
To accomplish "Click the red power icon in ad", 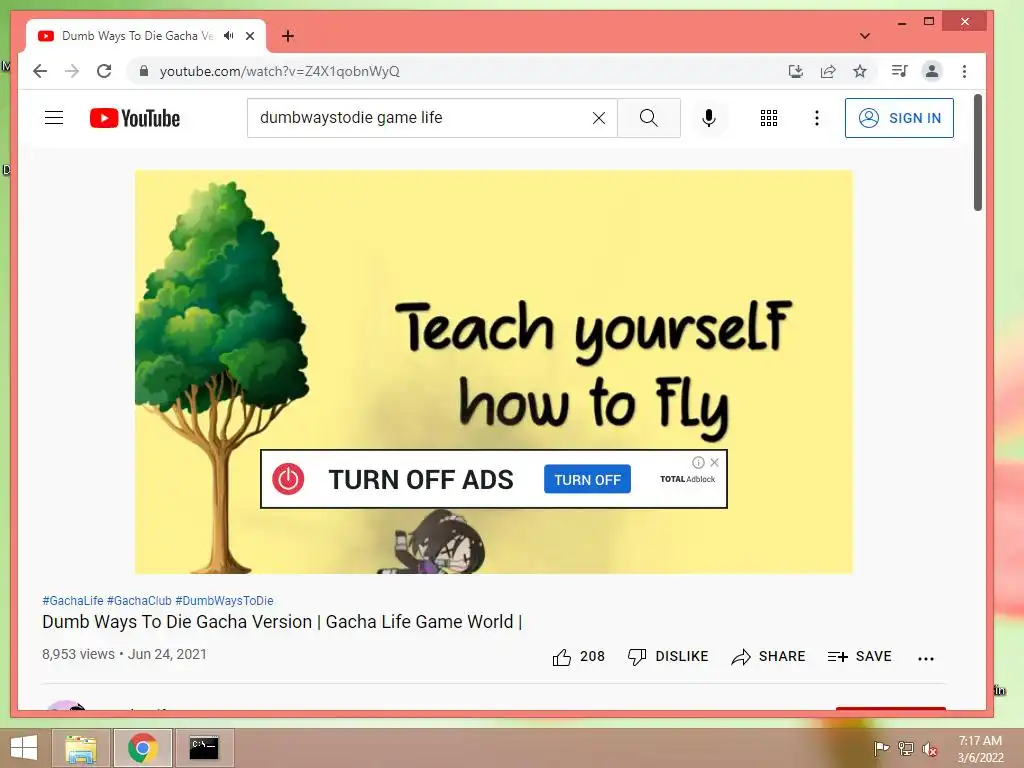I will pyautogui.click(x=288, y=479).
